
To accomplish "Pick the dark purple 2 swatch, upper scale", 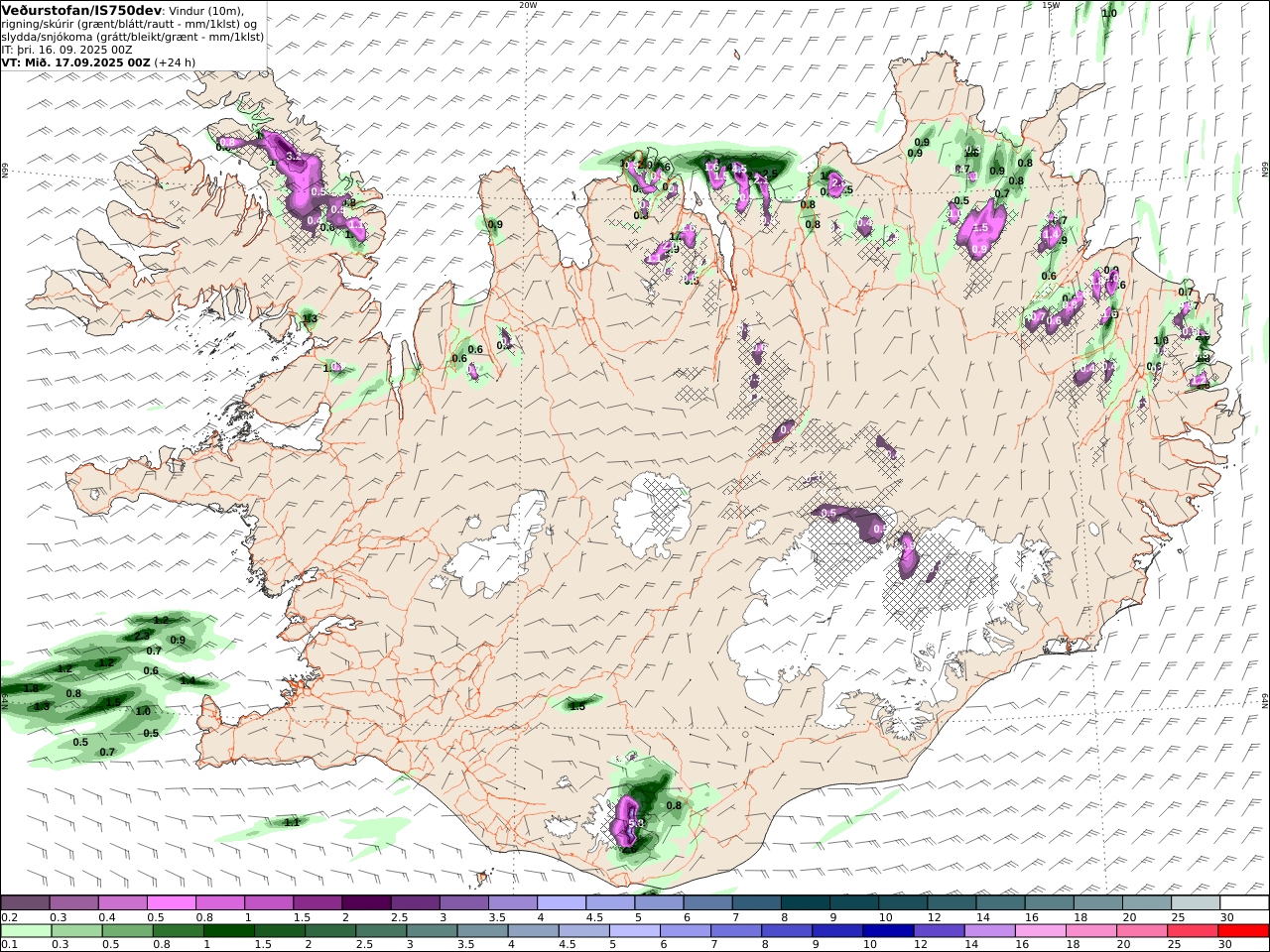I will (x=366, y=902).
